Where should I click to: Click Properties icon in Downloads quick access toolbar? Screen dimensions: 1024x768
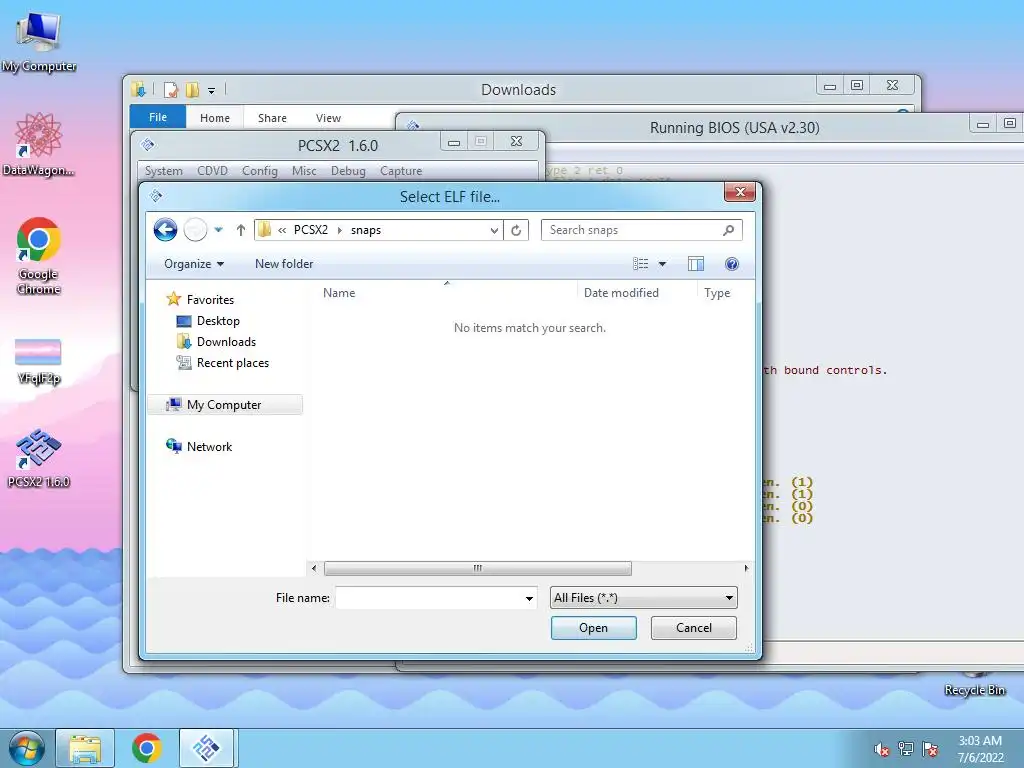pyautogui.click(x=171, y=89)
